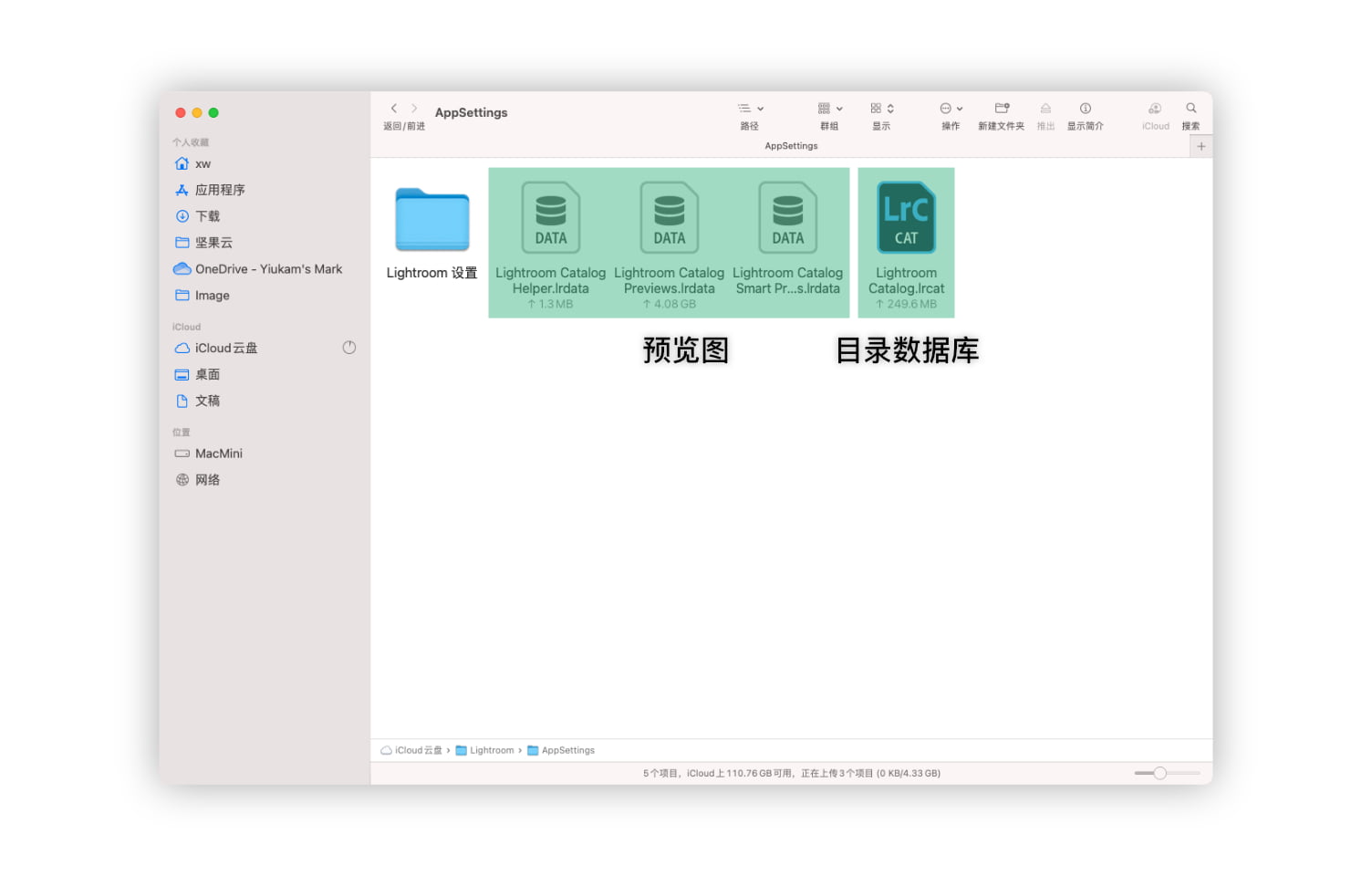Screen dimensions: 1372x876
Task: Click the 推出 eject toolbar icon
Action: click(1045, 109)
